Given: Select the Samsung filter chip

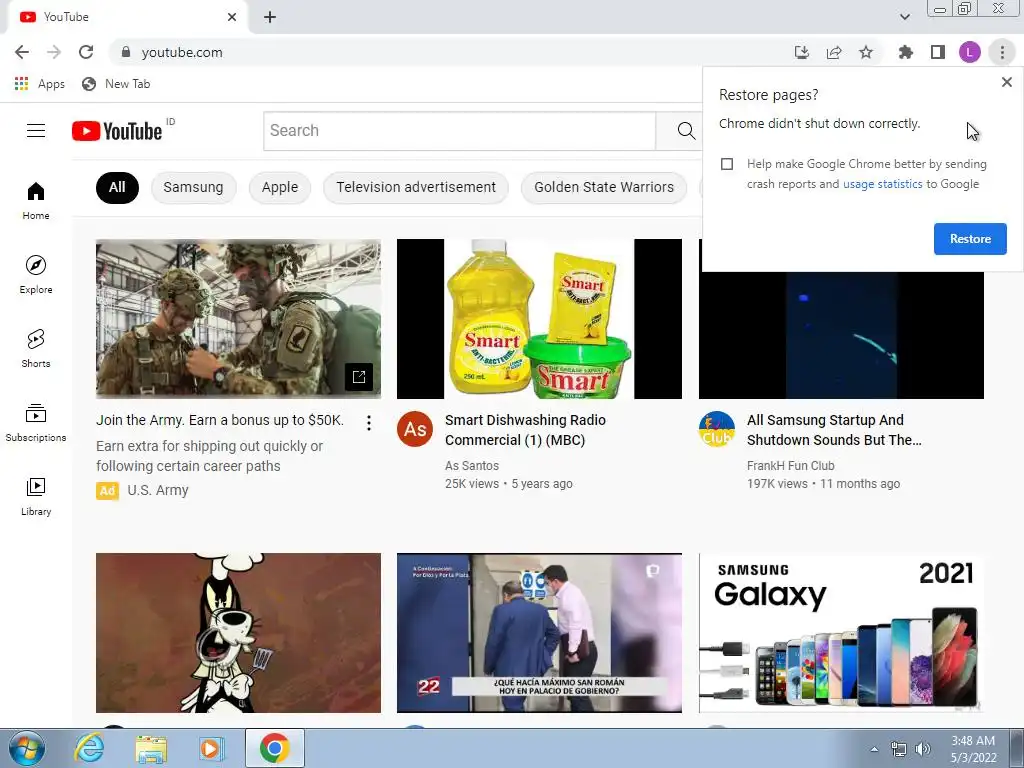Looking at the screenshot, I should (x=193, y=187).
